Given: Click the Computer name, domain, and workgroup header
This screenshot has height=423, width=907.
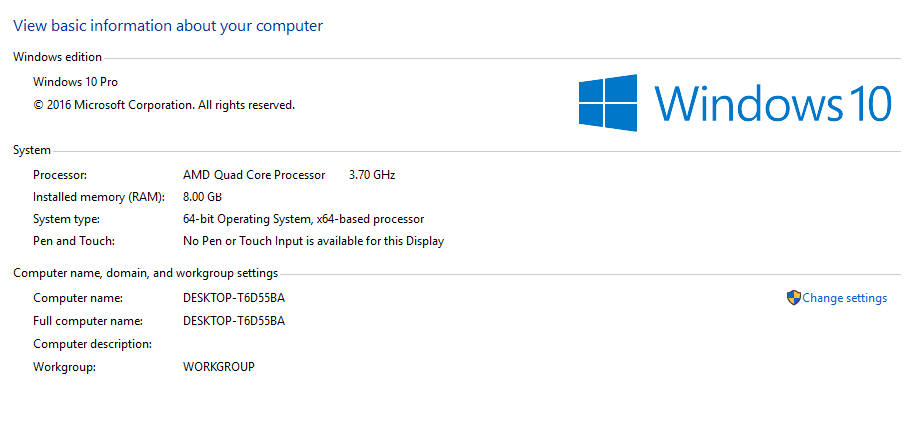Looking at the screenshot, I should point(145,273).
